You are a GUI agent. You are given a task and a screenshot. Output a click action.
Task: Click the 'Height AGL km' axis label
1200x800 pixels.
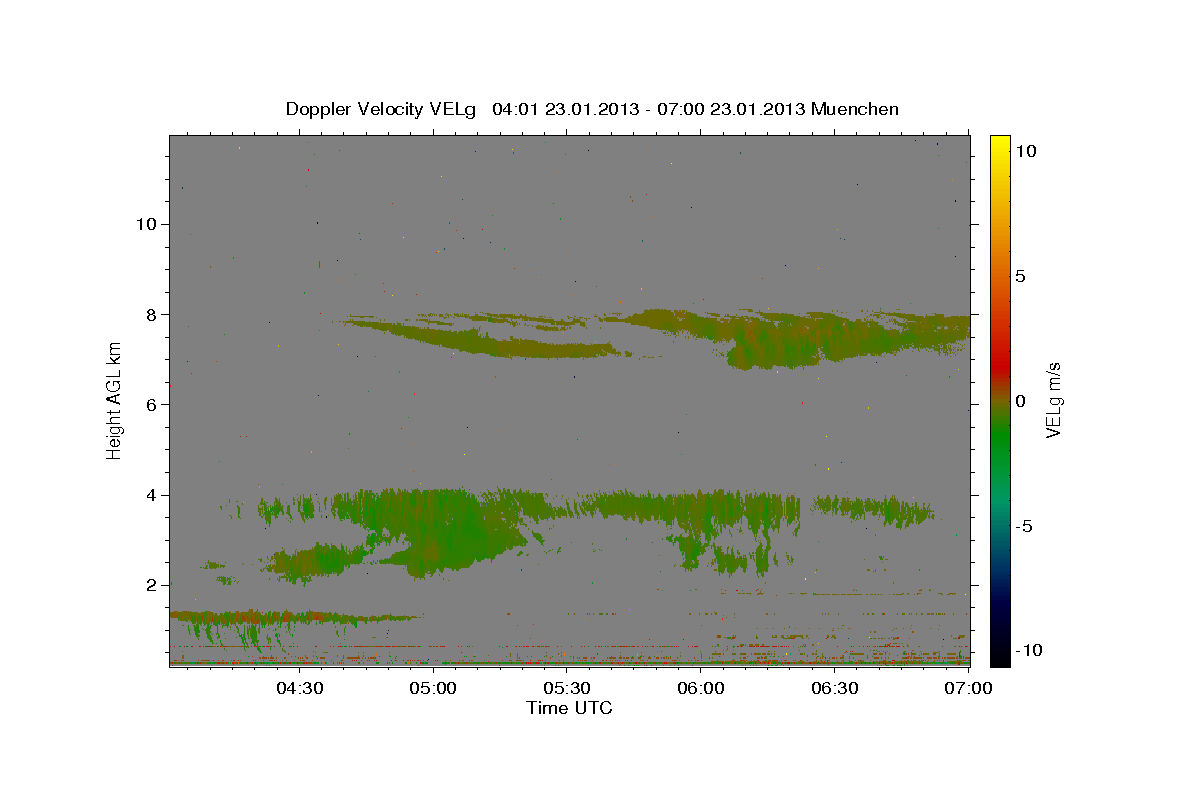pos(115,400)
